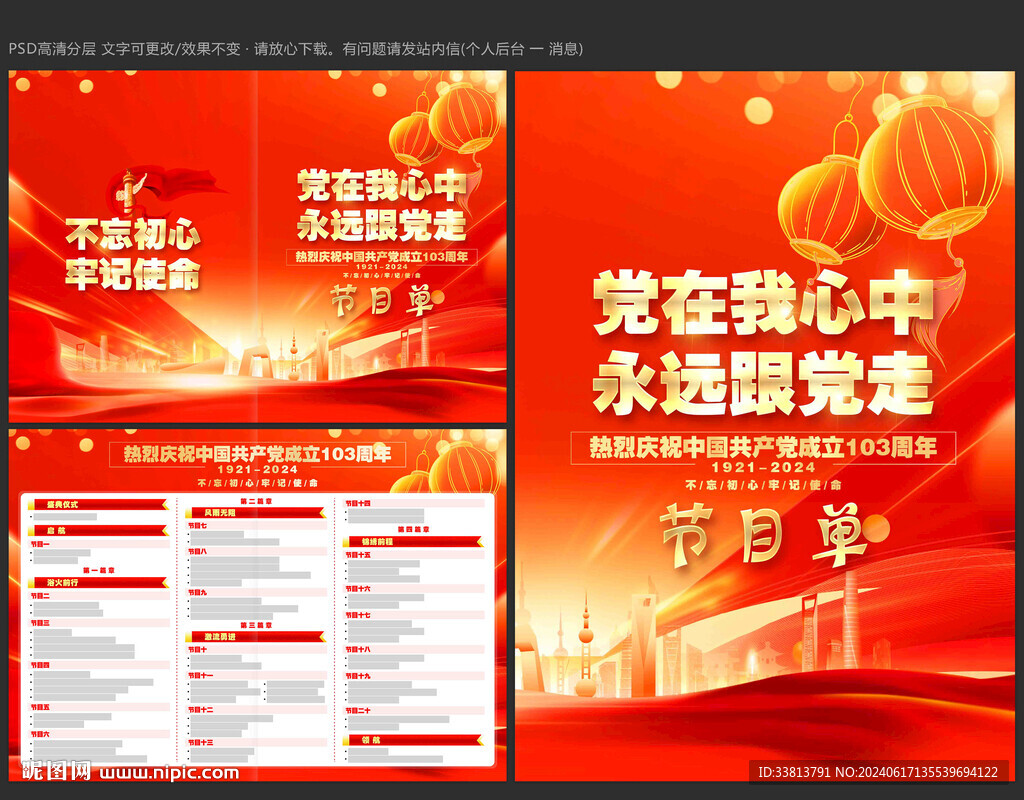Click 党在我心中 title on the large cover
This screenshot has width=1024, height=800.
pyautogui.click(x=763, y=304)
